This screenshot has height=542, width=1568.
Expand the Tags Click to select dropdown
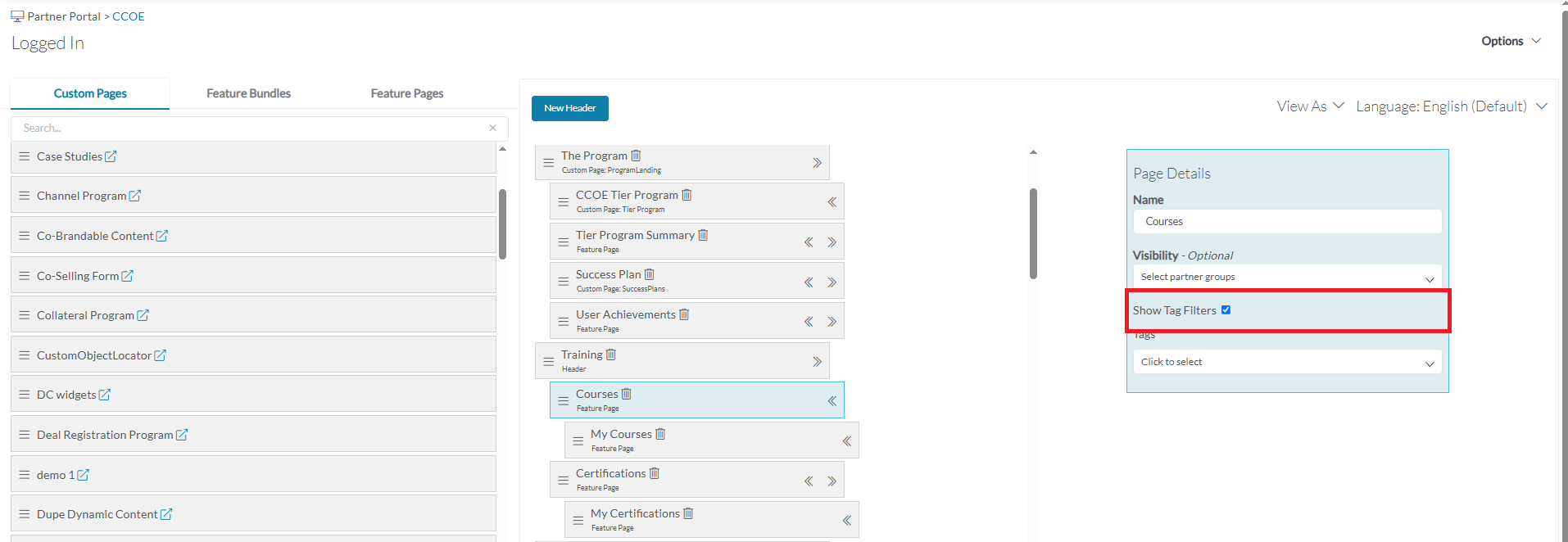click(1287, 362)
